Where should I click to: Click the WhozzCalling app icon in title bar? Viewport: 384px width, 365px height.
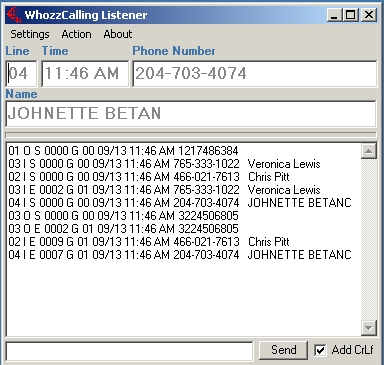14,15
